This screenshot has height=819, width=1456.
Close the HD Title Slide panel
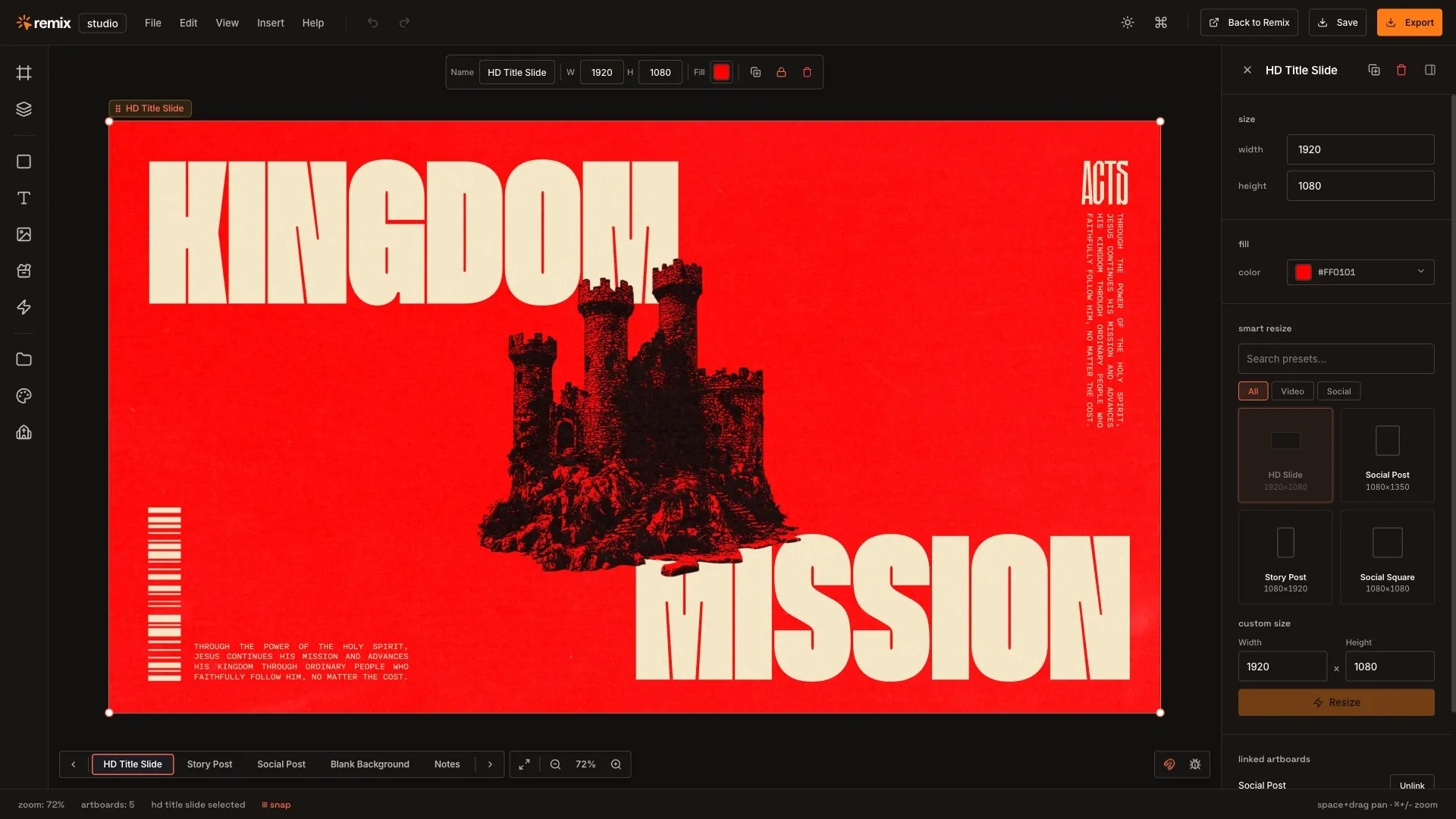[1247, 70]
